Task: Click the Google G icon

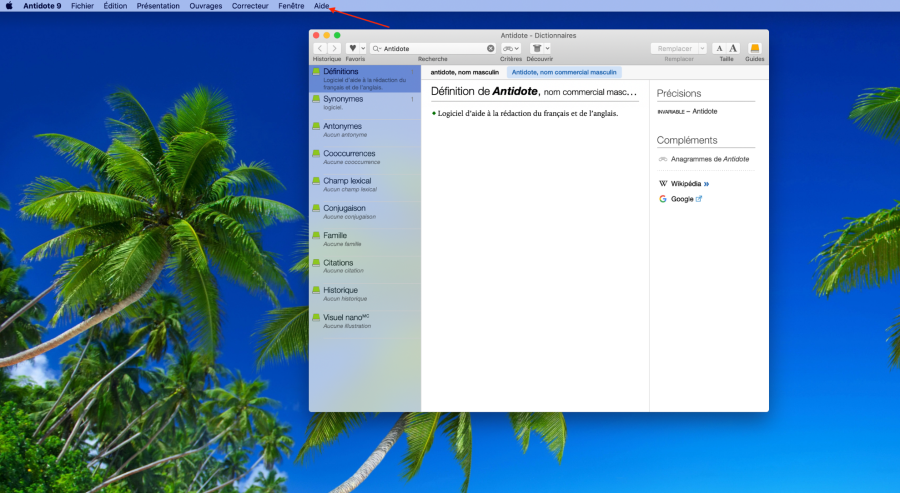Action: 662,199
